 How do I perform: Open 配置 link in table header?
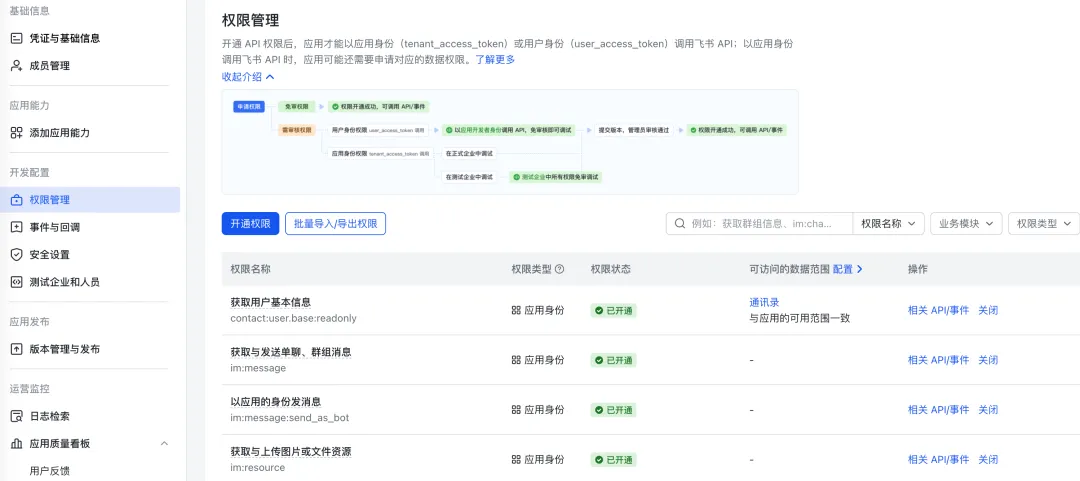click(x=848, y=269)
